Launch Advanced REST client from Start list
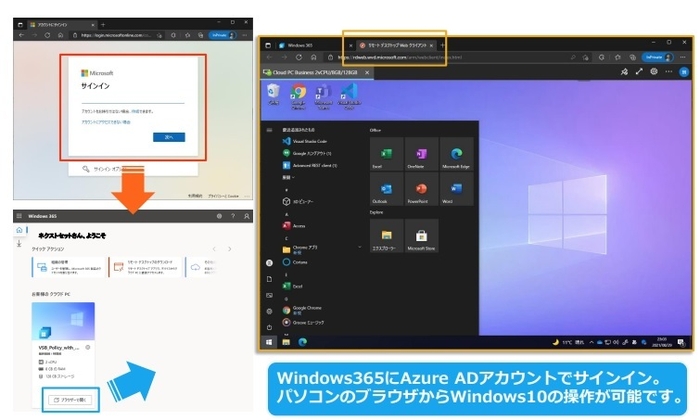The height and width of the screenshot is (420, 700). pyautogui.click(x=309, y=165)
